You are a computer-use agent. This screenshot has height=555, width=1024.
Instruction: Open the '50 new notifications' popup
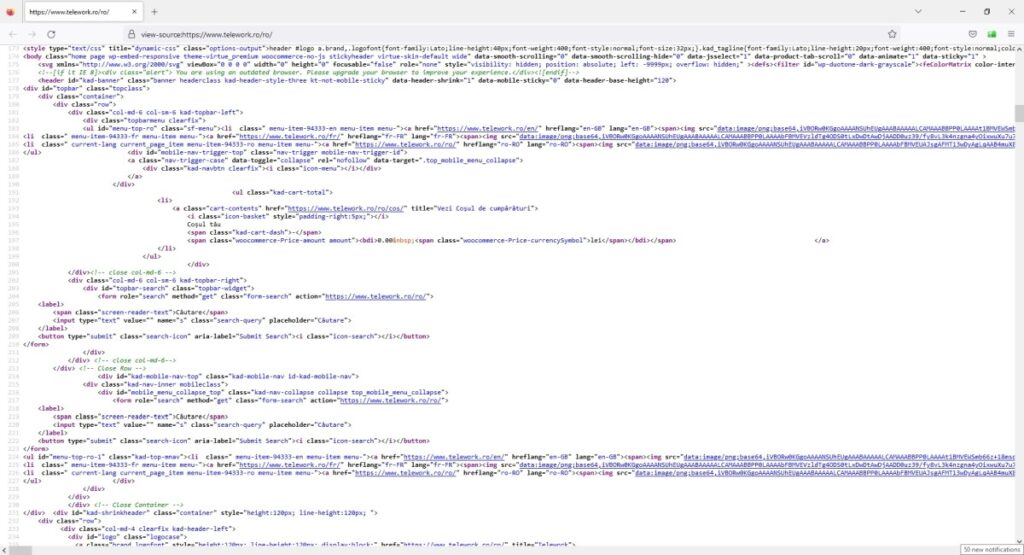click(991, 550)
